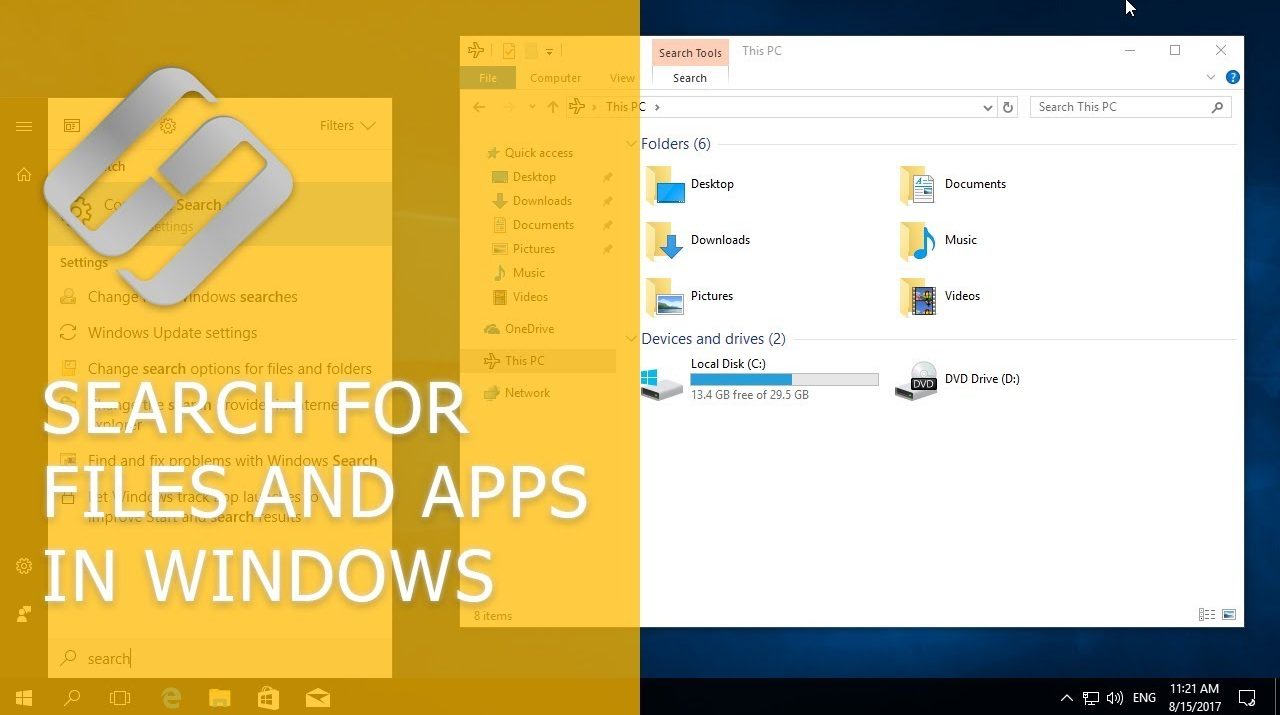Select the Search ribbon tab
The image size is (1280, 715).
tap(689, 78)
